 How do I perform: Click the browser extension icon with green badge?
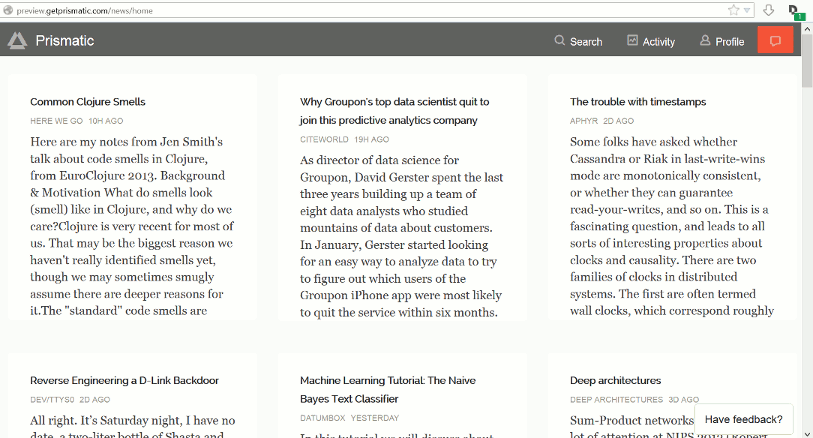[x=796, y=11]
